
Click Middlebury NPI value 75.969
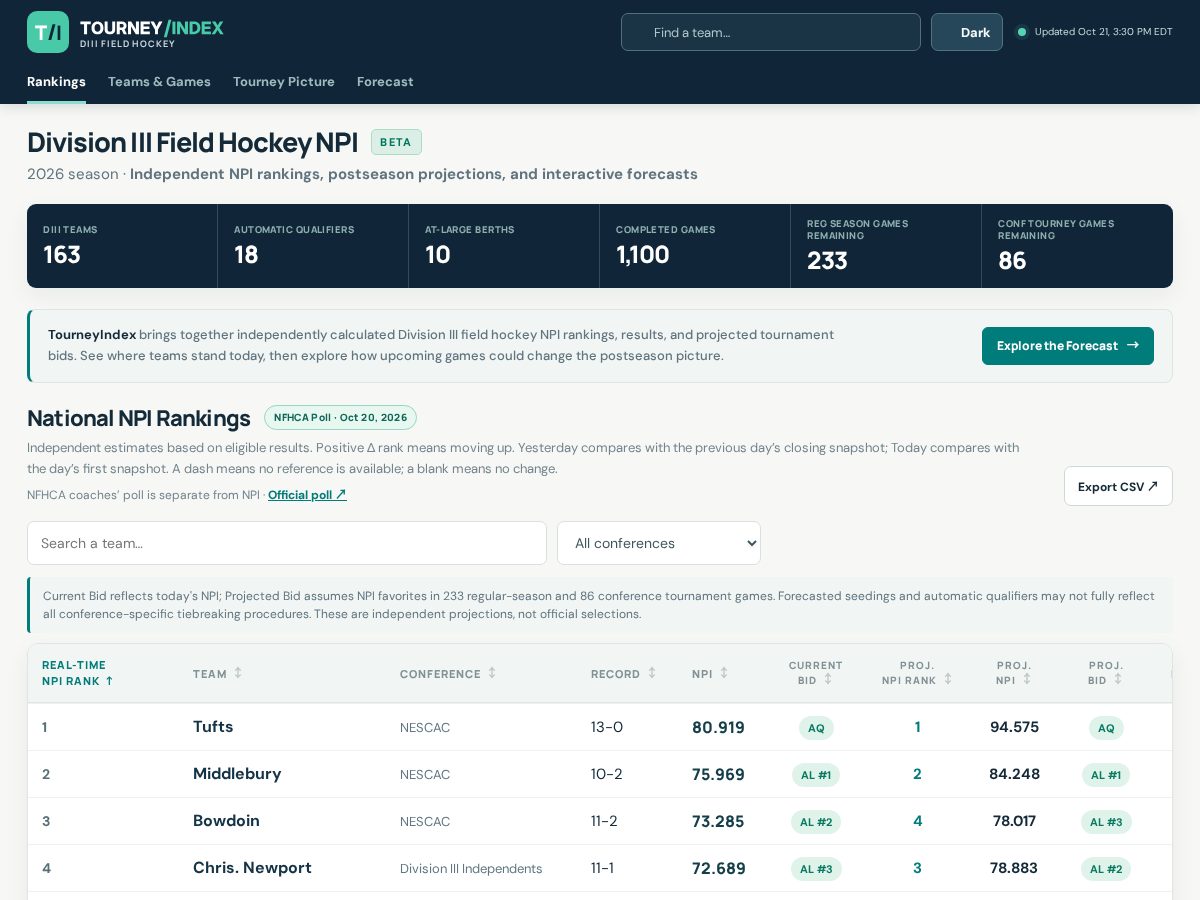click(718, 775)
